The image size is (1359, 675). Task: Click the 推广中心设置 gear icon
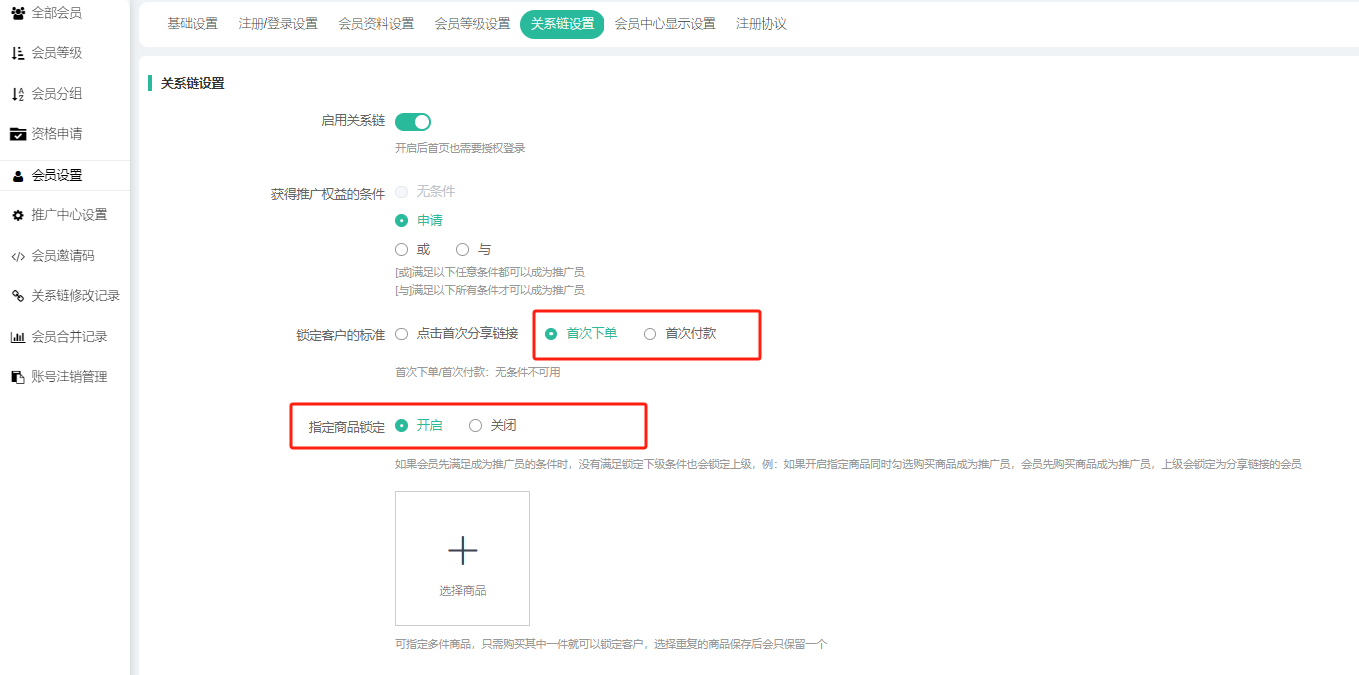coord(18,215)
